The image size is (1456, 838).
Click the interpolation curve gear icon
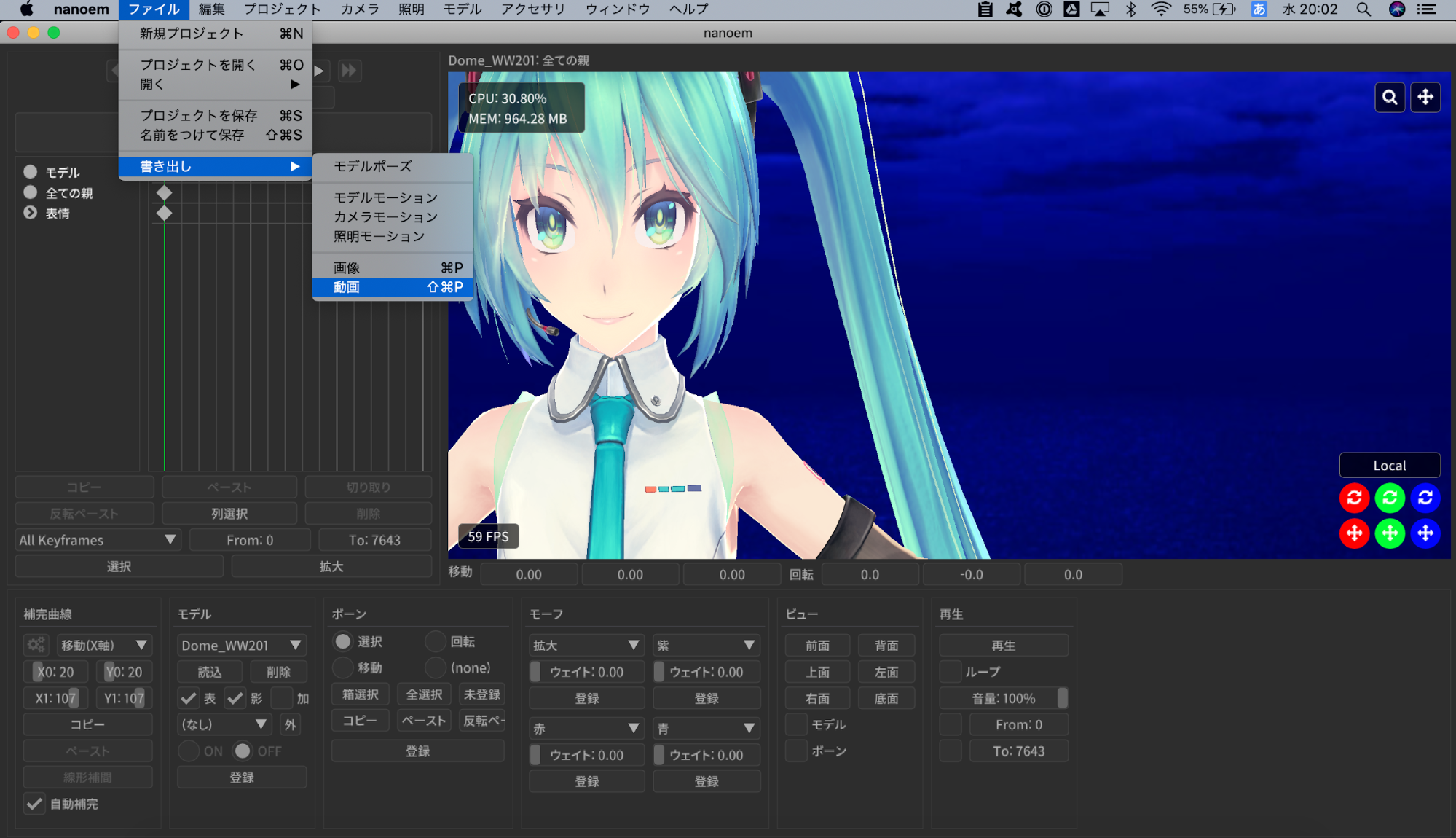(36, 645)
